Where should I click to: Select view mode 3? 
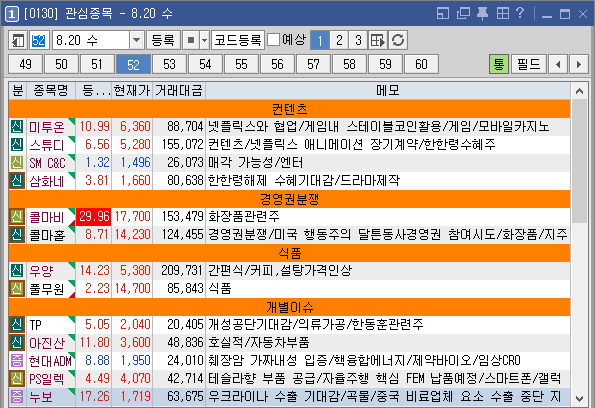click(x=358, y=40)
